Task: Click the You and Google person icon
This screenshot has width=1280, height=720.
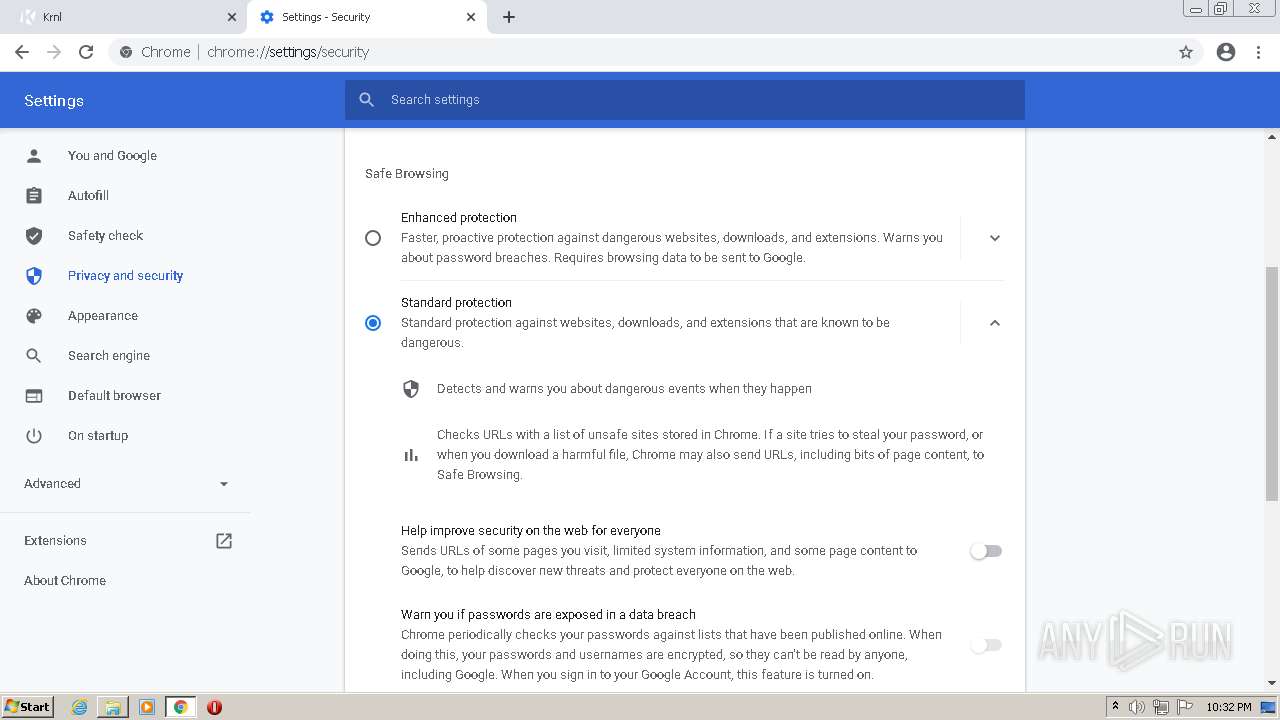Action: click(34, 156)
